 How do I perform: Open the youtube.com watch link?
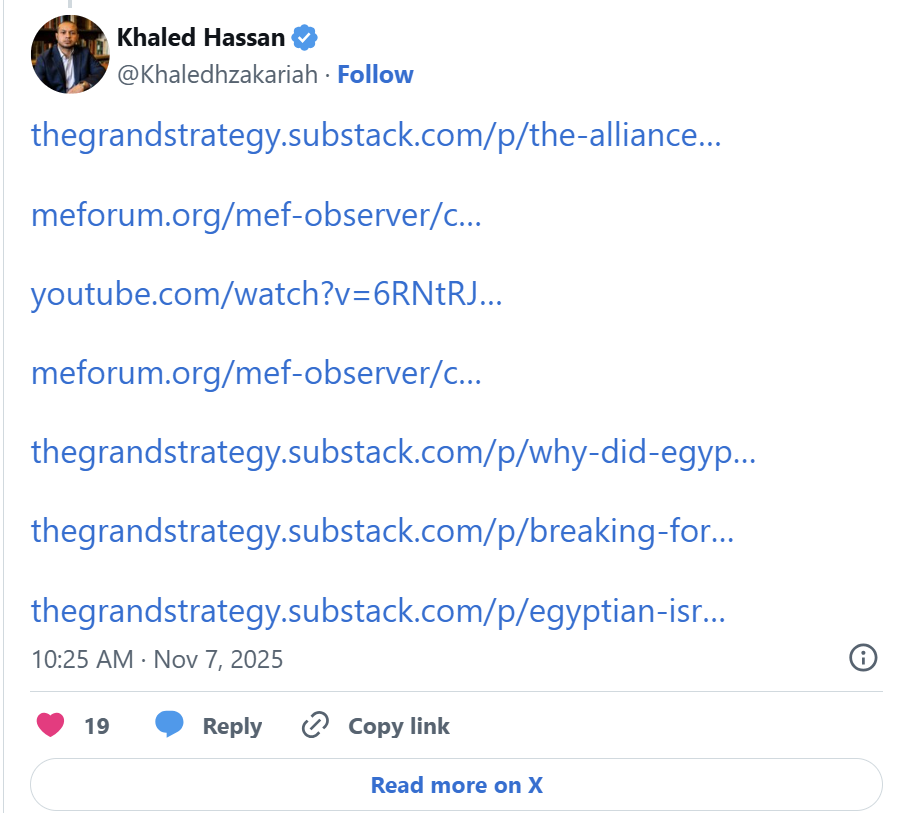[266, 294]
